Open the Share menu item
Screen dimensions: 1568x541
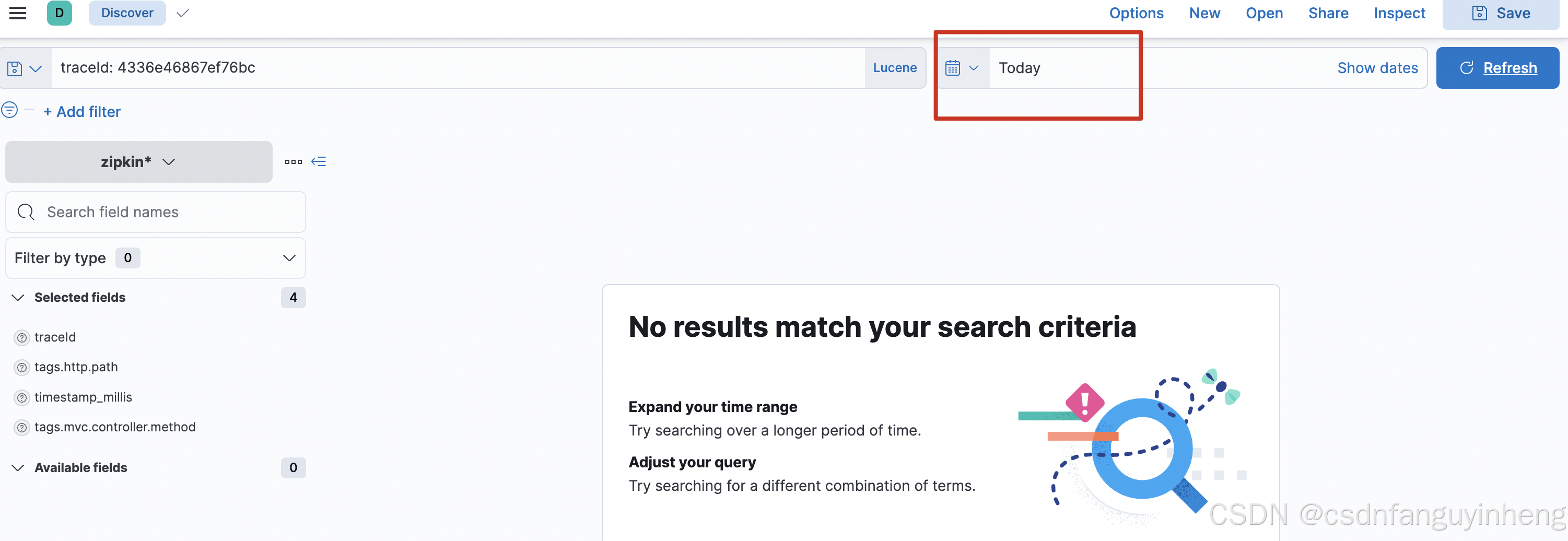coord(1328,14)
